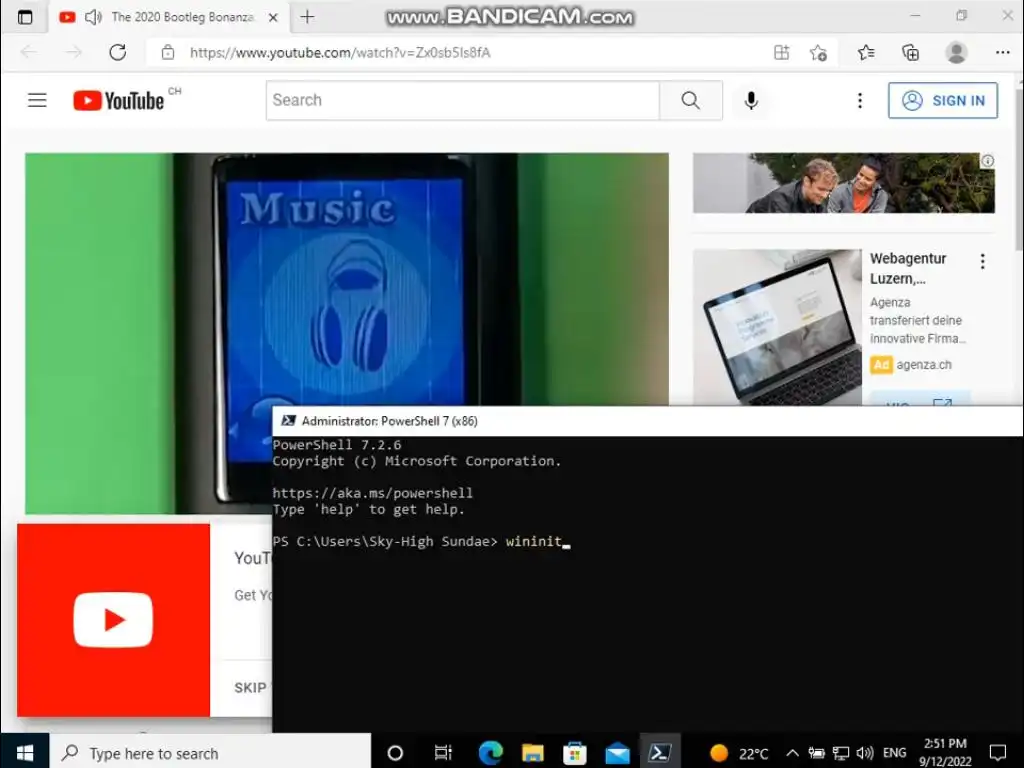Mute tab via speaker icon in tab
The height and width of the screenshot is (768, 1024).
93,17
